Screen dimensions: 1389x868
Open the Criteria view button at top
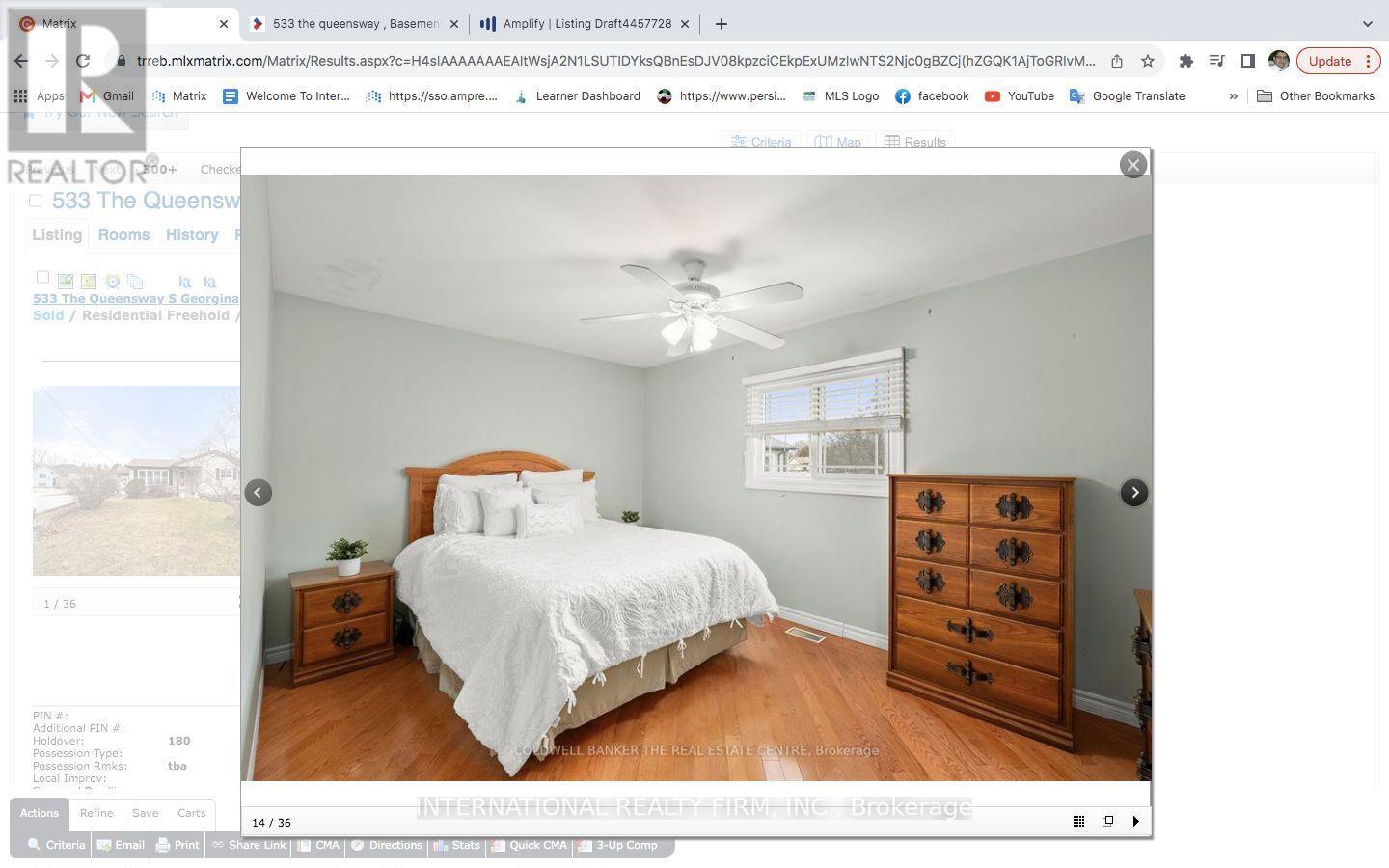click(x=761, y=142)
